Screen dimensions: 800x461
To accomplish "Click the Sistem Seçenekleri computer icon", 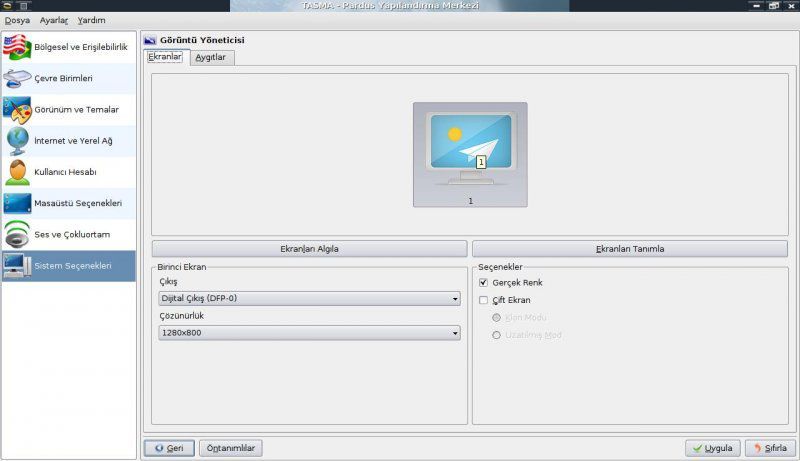I will click(x=17, y=265).
